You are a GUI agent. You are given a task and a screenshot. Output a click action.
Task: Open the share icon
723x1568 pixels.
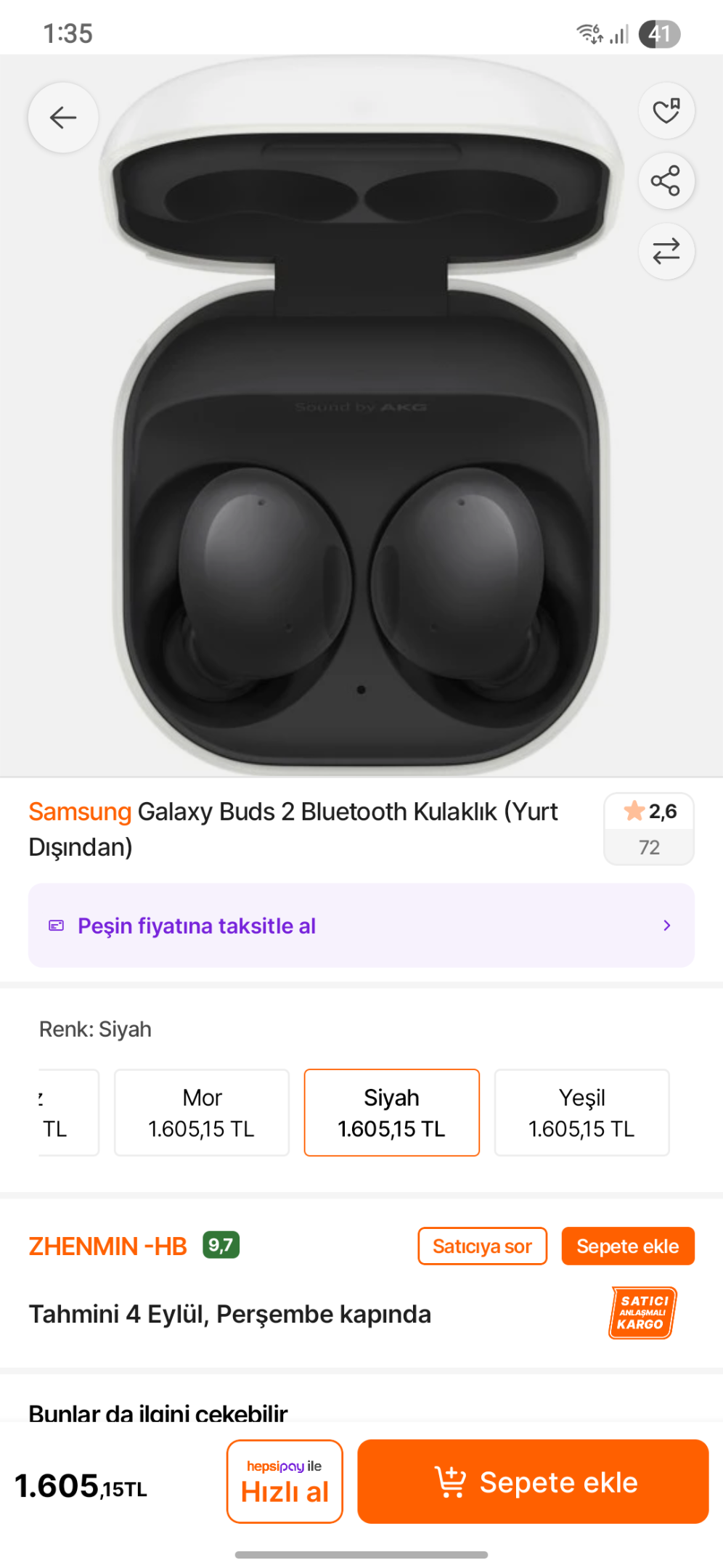pyautogui.click(x=666, y=181)
